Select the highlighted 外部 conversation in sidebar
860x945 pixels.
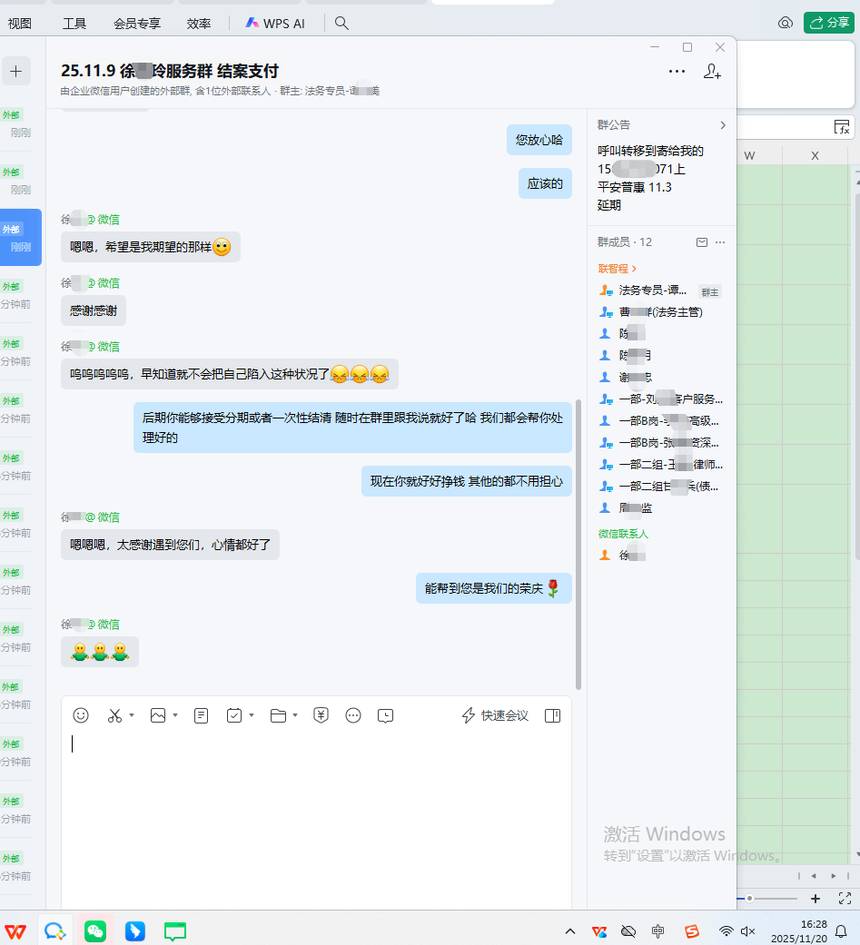pyautogui.click(x=20, y=237)
